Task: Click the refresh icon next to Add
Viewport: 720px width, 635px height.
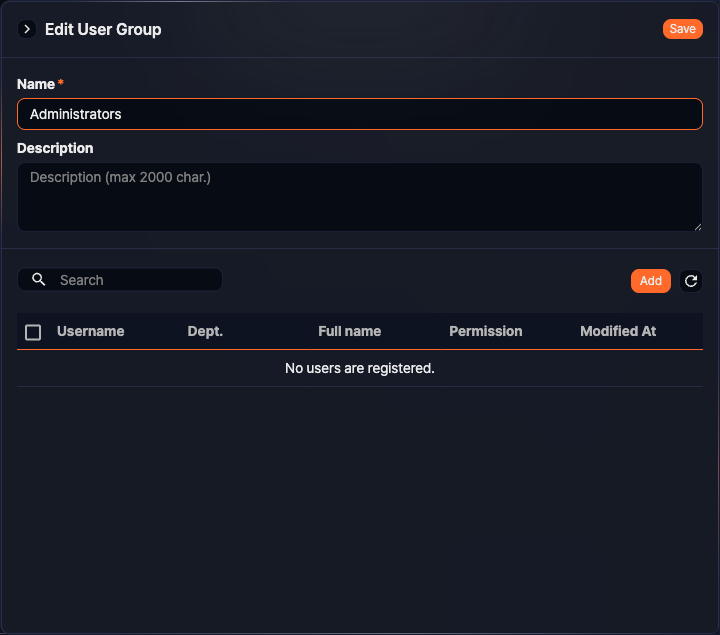Action: [x=691, y=281]
